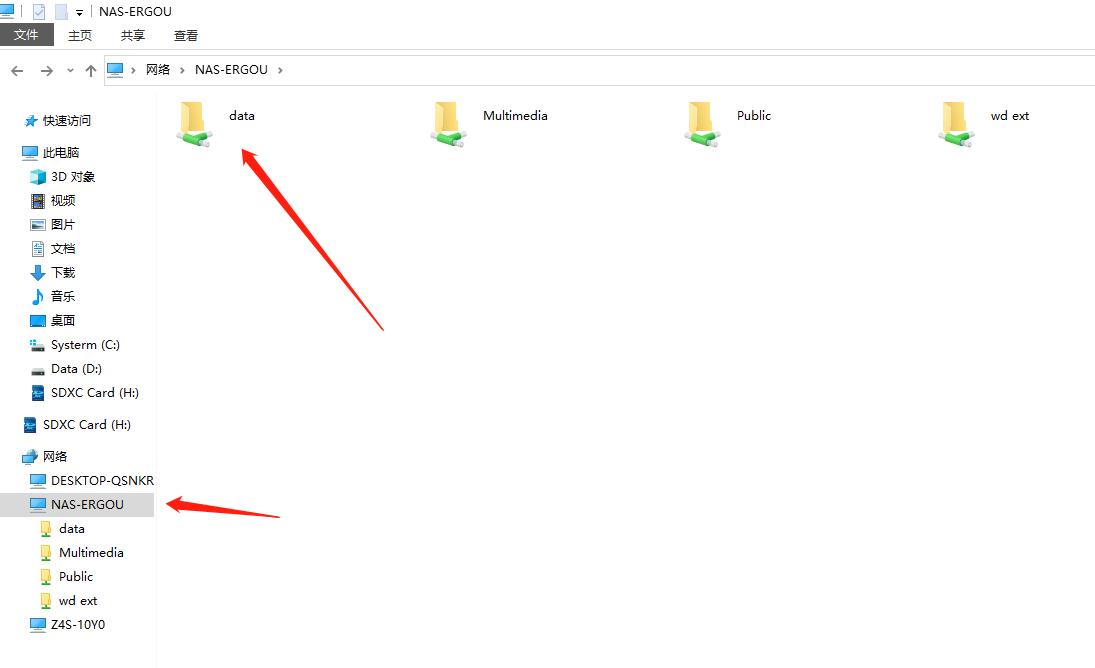Viewport: 1095px width, 668px height.
Task: Open the standalone SDXC Card (H:) entry
Action: [x=87, y=424]
